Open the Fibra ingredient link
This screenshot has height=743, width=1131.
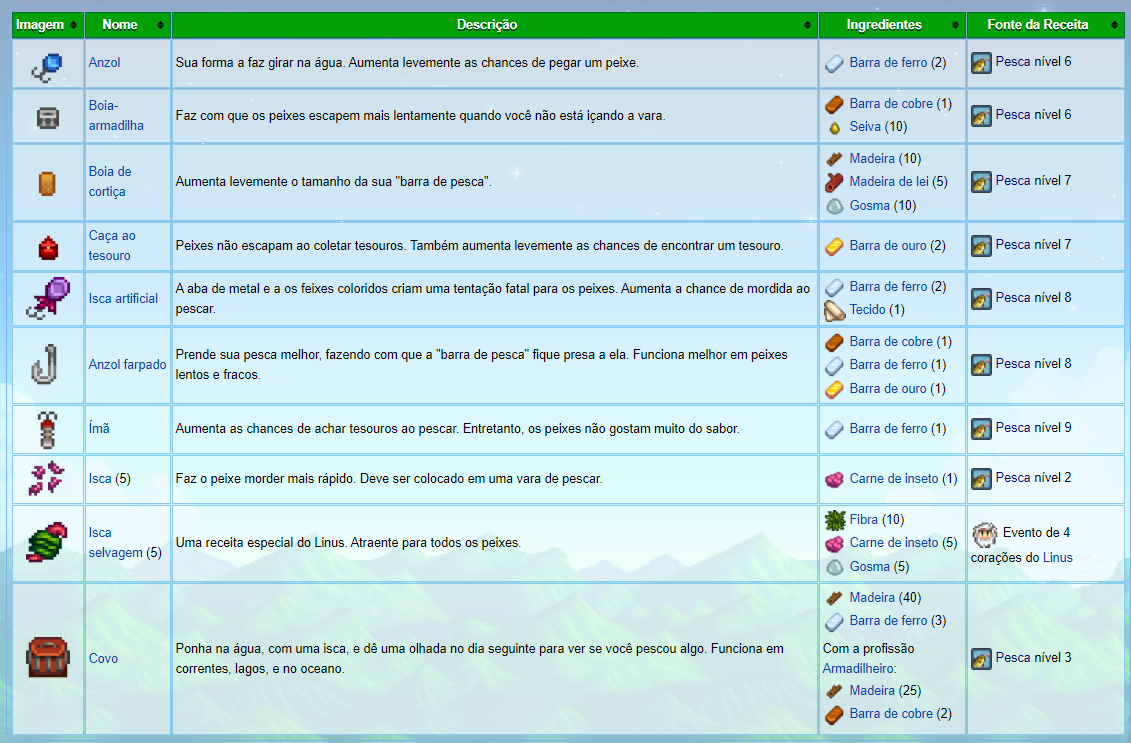pyautogui.click(x=863, y=519)
